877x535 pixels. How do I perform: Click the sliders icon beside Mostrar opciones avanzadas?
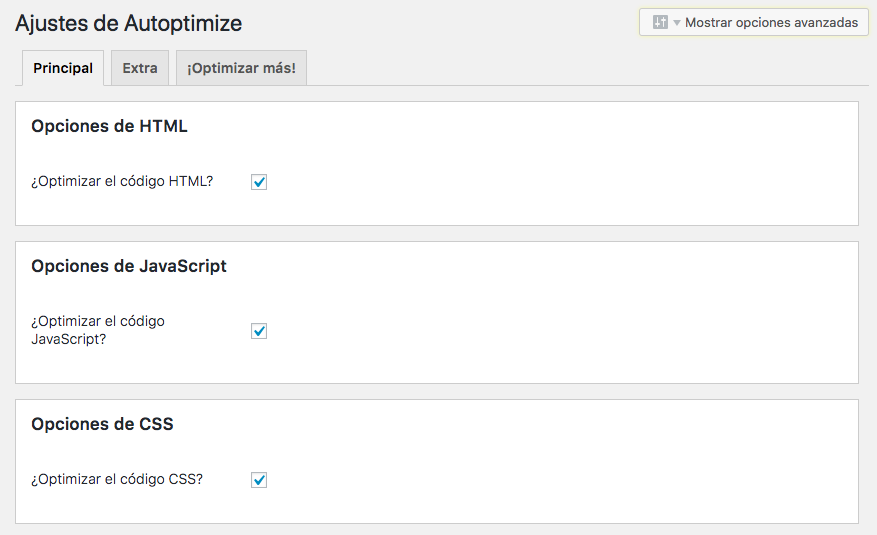tap(660, 22)
